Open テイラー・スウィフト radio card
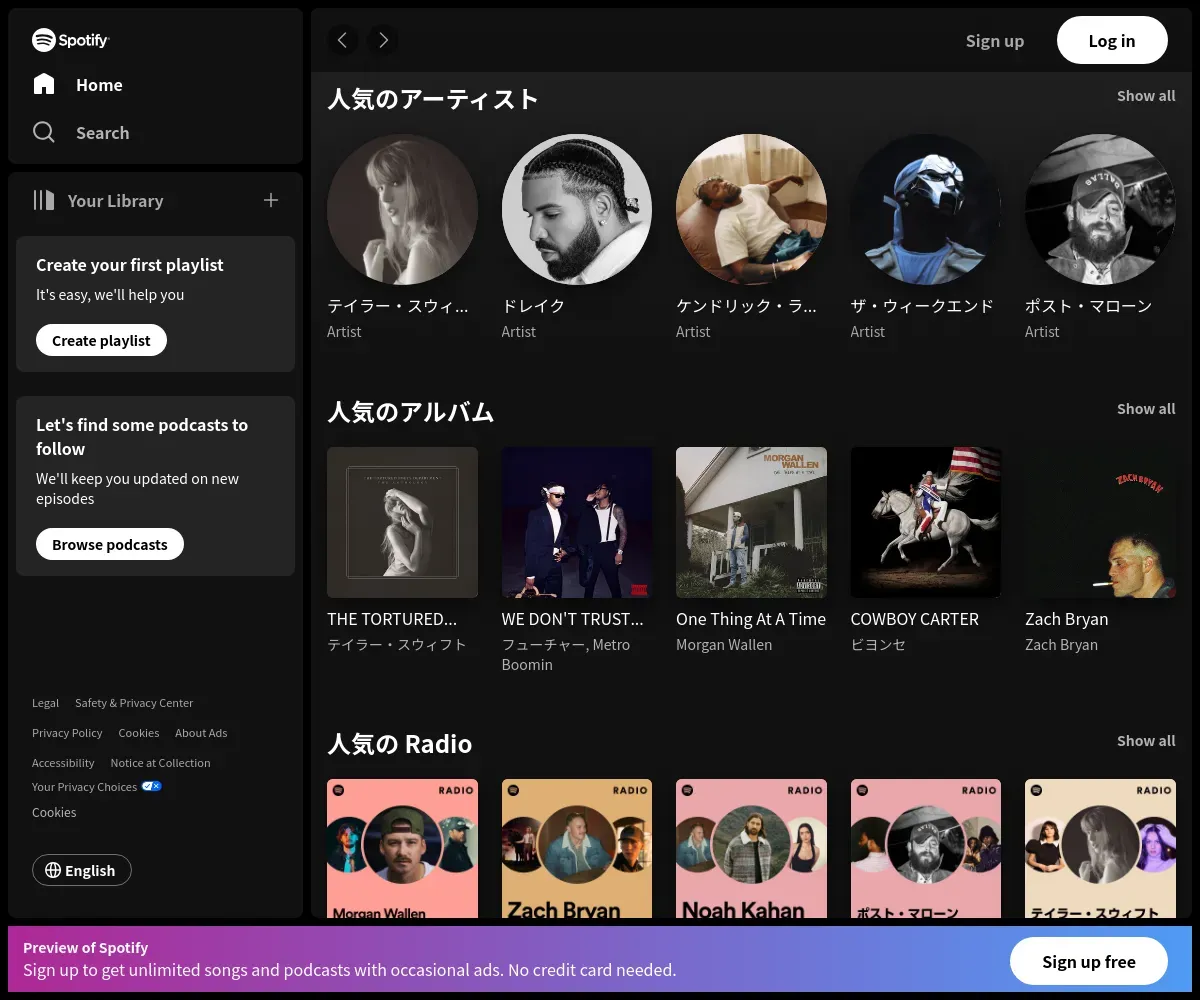The height and width of the screenshot is (1000, 1200). tap(1100, 848)
